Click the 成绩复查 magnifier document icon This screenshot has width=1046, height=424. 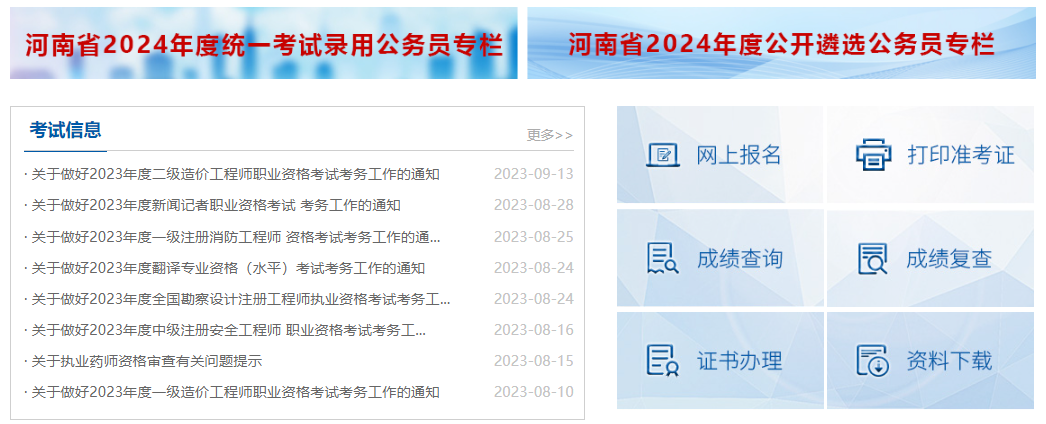click(x=872, y=259)
